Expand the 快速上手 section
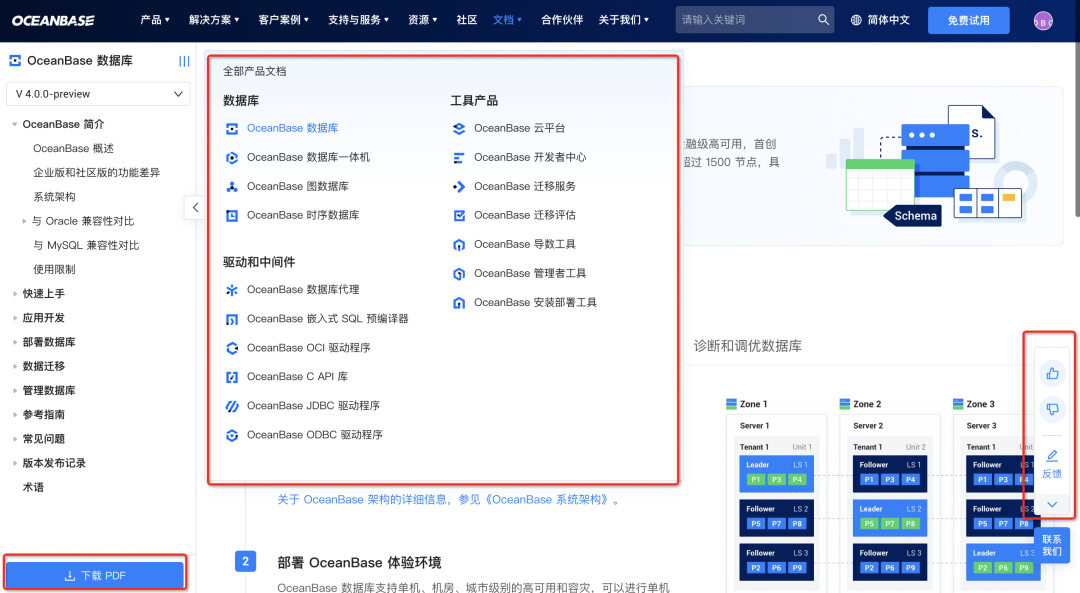 tap(14, 294)
